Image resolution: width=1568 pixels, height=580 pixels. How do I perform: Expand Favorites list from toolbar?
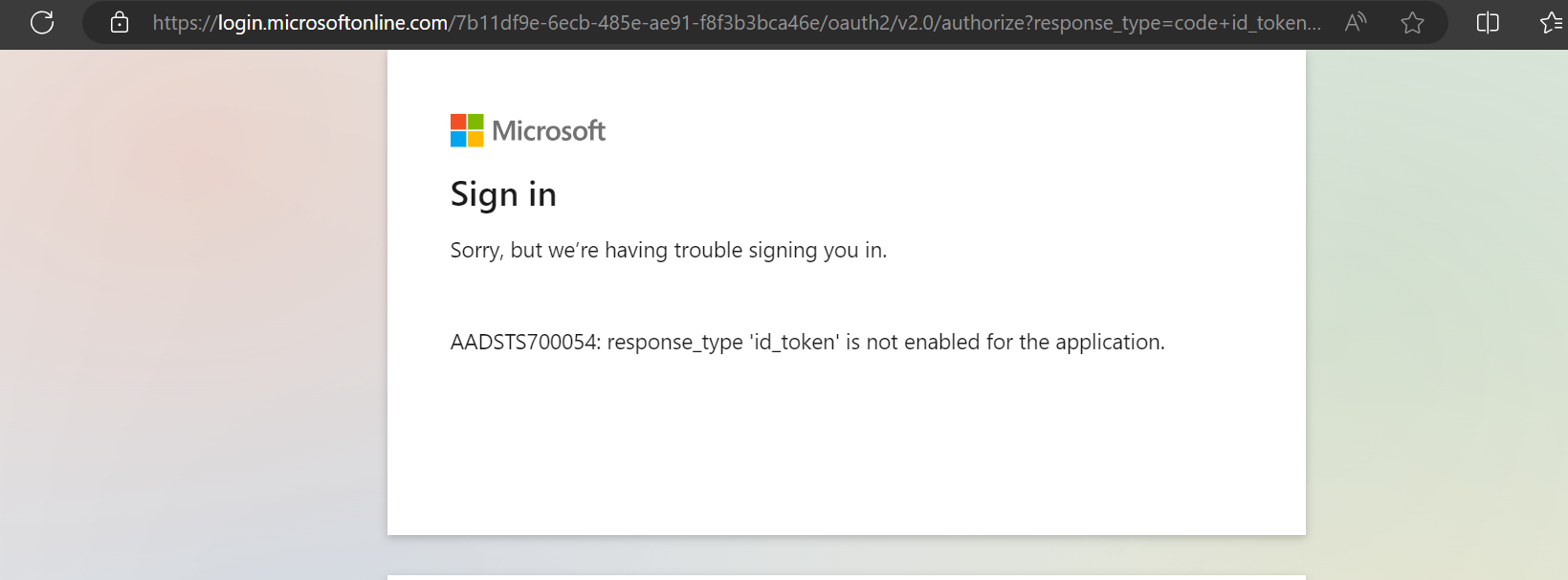tap(1550, 22)
